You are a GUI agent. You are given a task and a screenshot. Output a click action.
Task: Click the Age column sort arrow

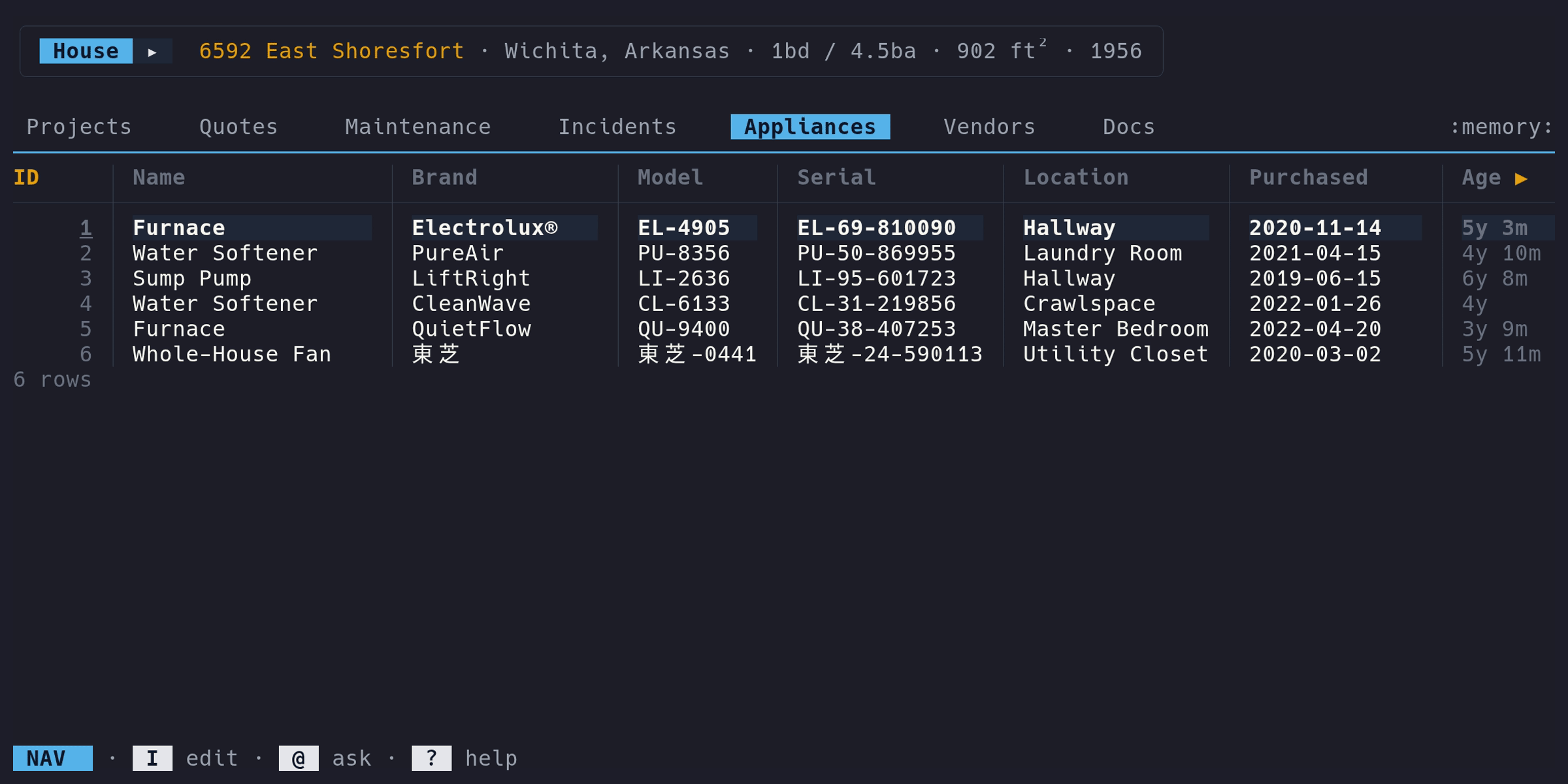1521,178
